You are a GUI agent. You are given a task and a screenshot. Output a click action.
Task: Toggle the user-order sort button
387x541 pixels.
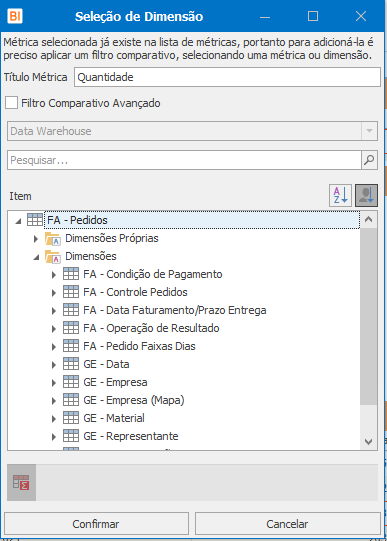(366, 195)
